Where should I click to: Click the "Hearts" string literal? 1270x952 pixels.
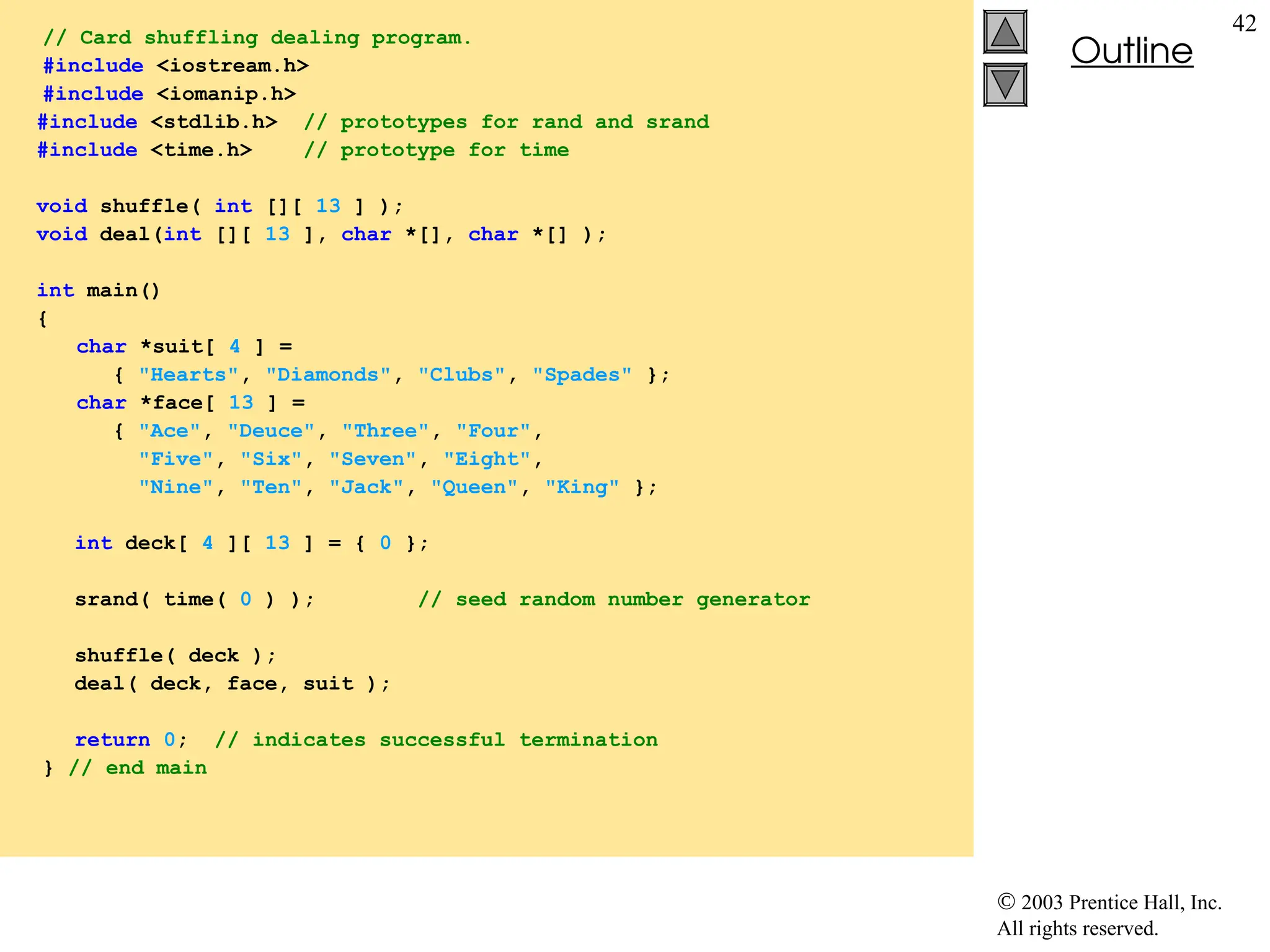tap(189, 375)
